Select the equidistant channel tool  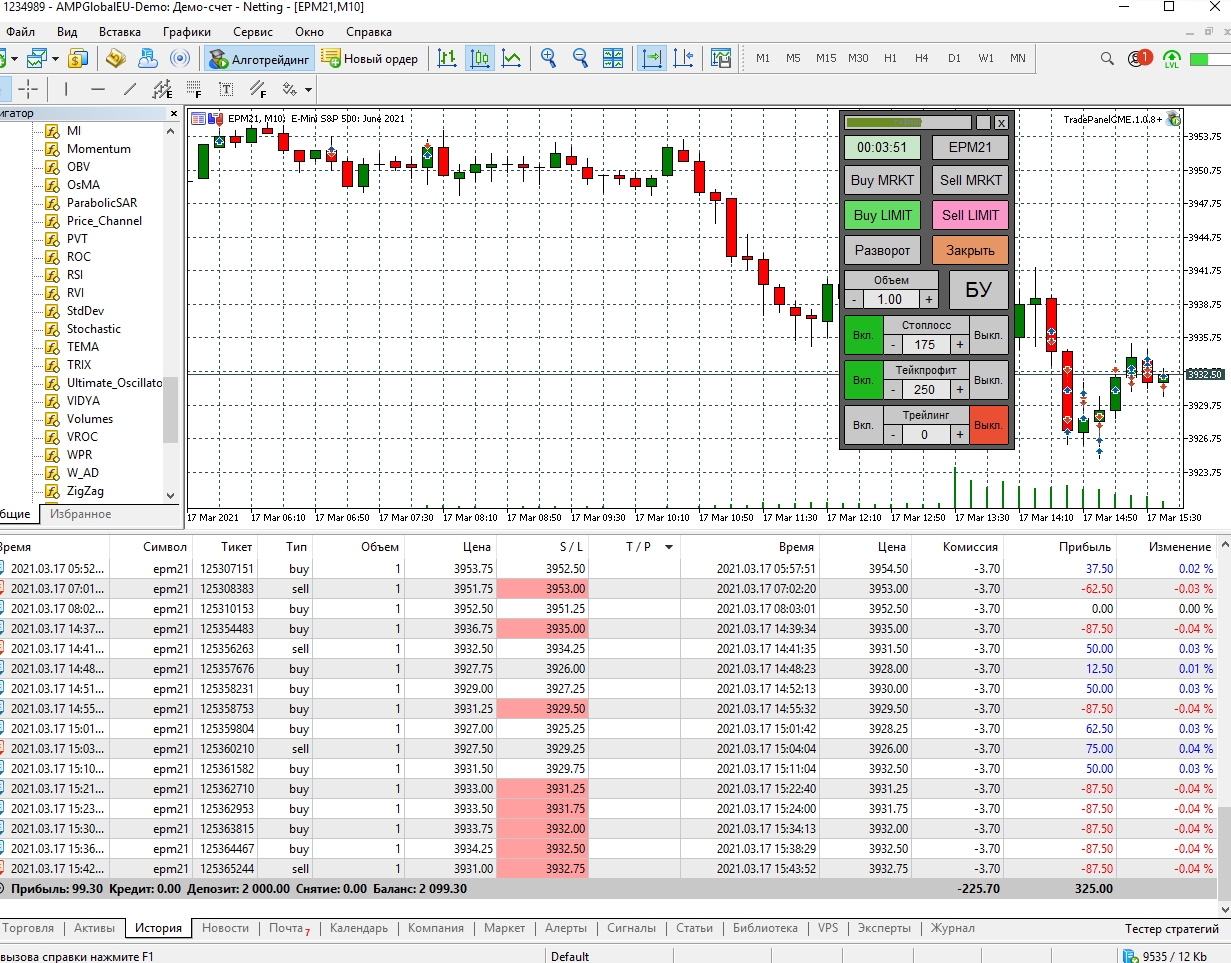click(162, 89)
